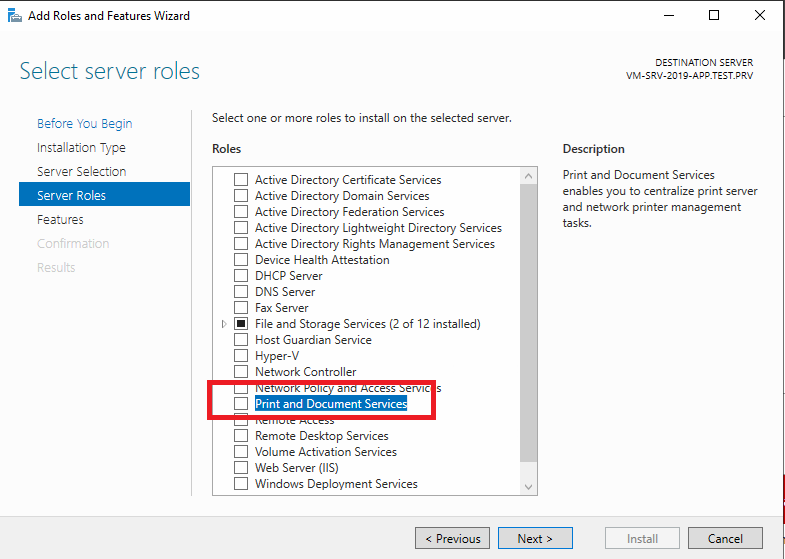Expand File and Storage Services tree
The width and height of the screenshot is (785, 559).
[224, 324]
